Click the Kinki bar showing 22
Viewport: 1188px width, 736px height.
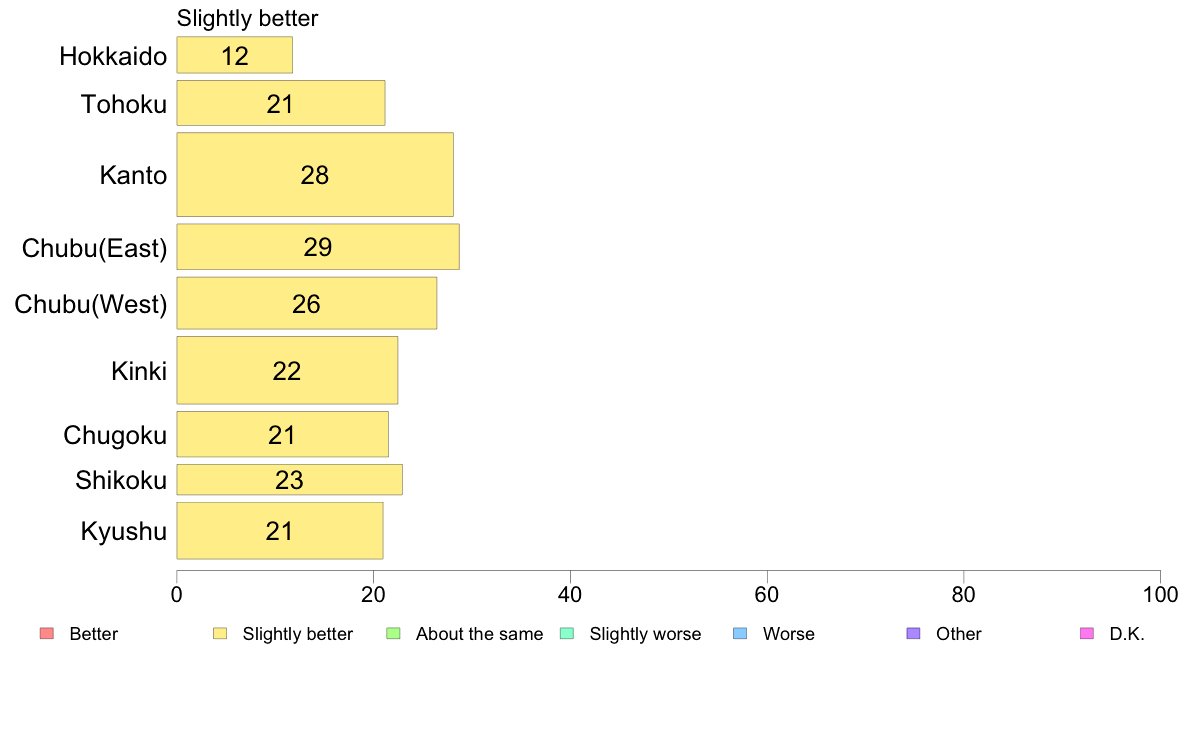[x=287, y=371]
